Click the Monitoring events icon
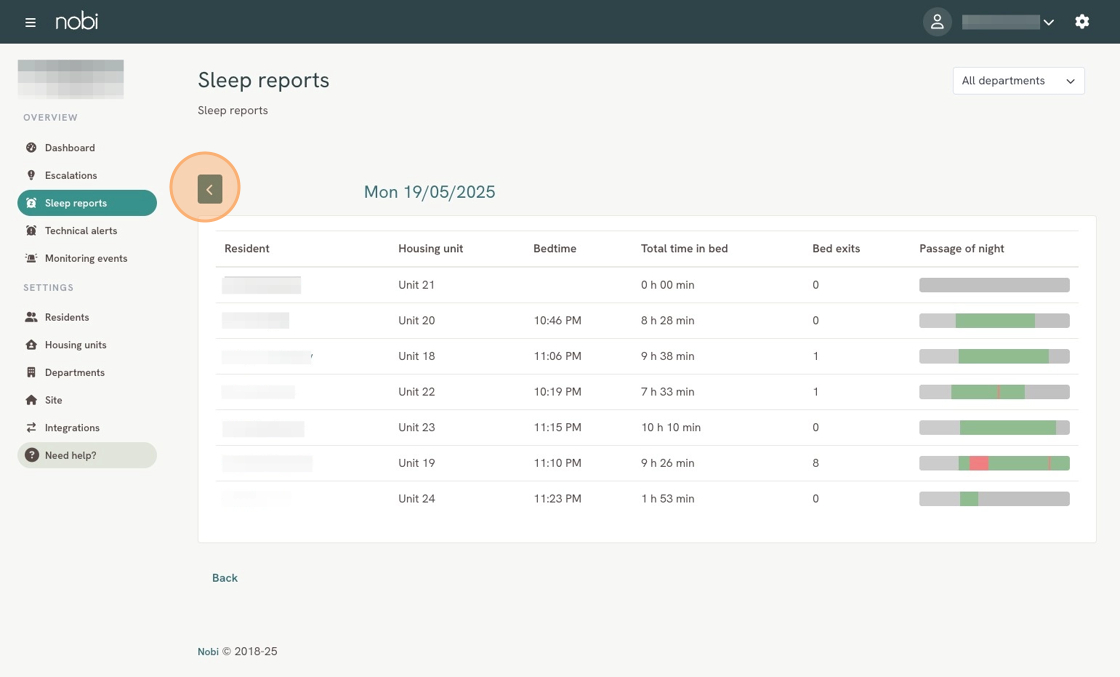Image resolution: width=1120 pixels, height=677 pixels. tap(31, 258)
